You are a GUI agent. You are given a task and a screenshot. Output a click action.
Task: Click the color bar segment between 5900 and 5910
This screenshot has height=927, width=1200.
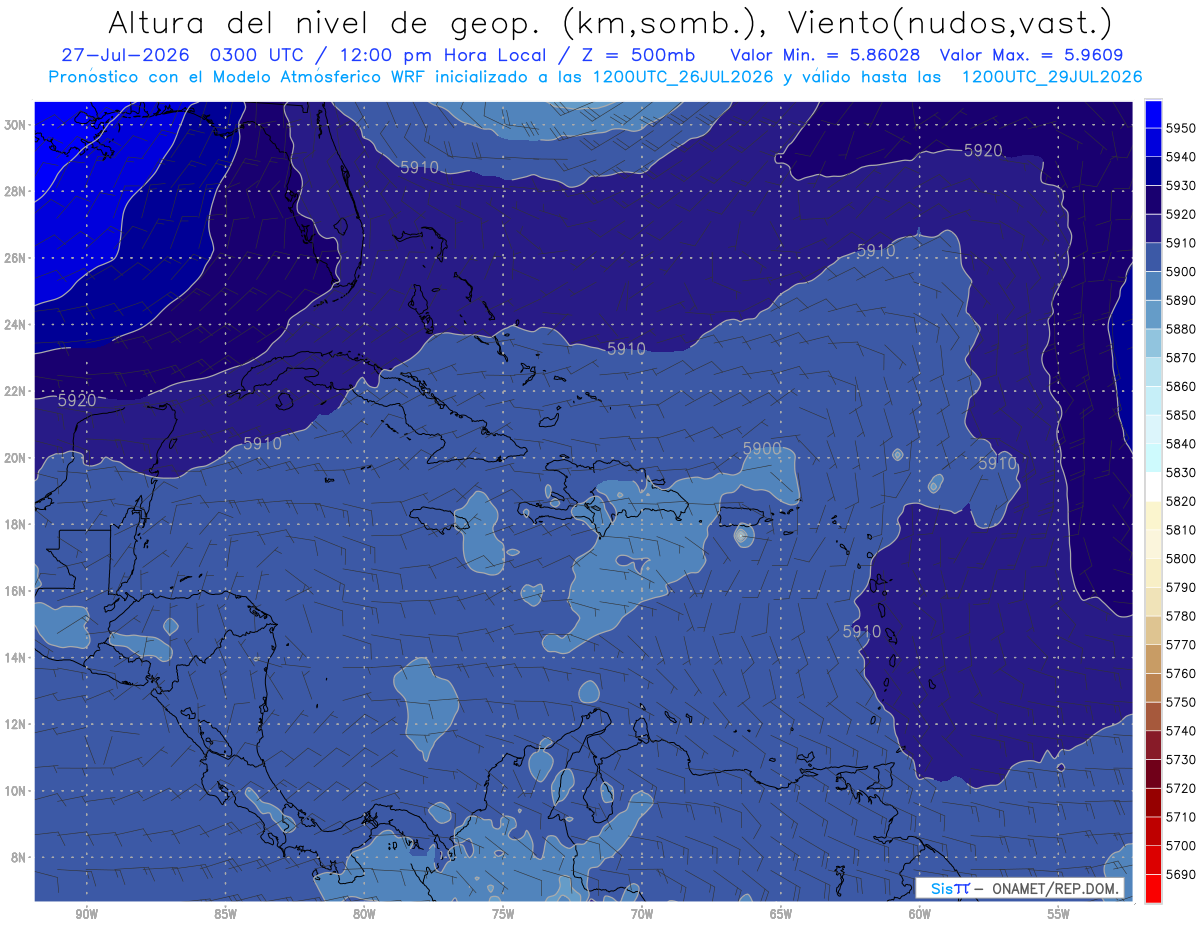coord(1153,257)
